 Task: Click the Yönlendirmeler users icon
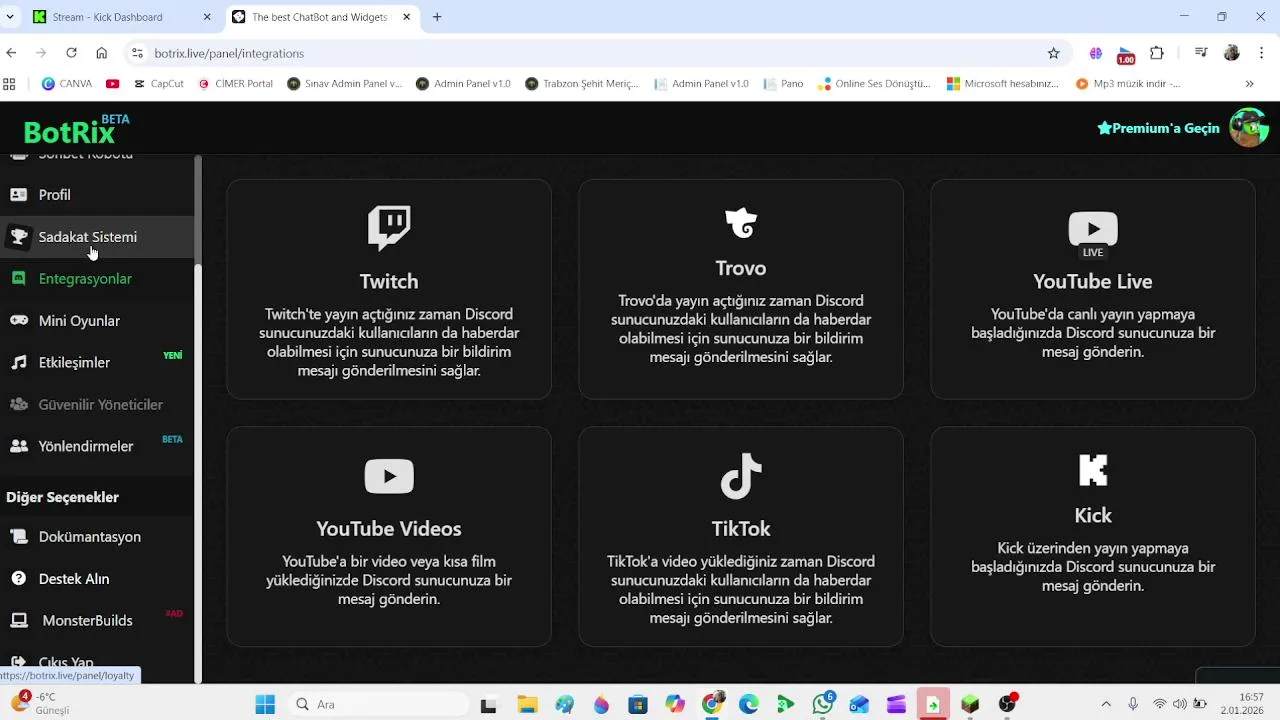(19, 447)
